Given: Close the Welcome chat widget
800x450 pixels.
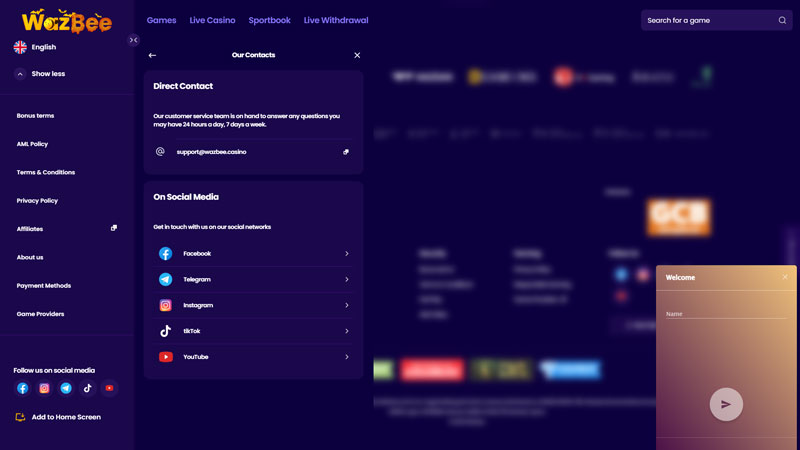Looking at the screenshot, I should 785,277.
